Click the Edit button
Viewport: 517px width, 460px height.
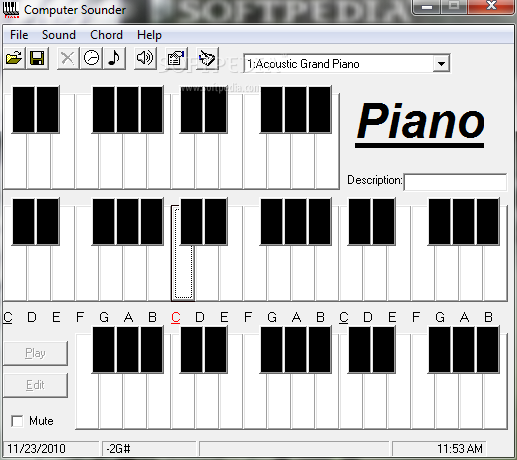tap(35, 385)
